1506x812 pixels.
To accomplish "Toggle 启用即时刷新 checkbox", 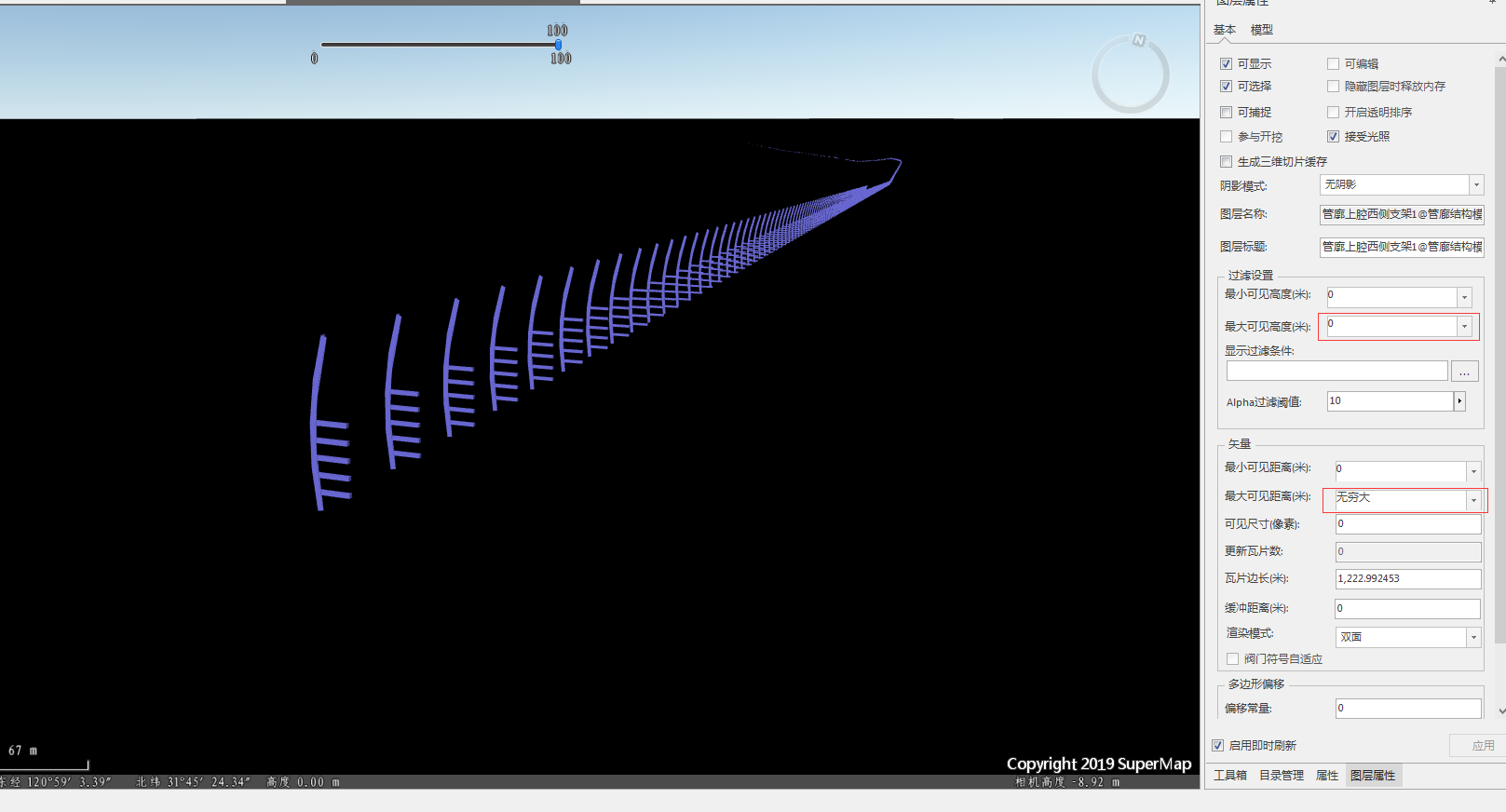I will pyautogui.click(x=1218, y=746).
